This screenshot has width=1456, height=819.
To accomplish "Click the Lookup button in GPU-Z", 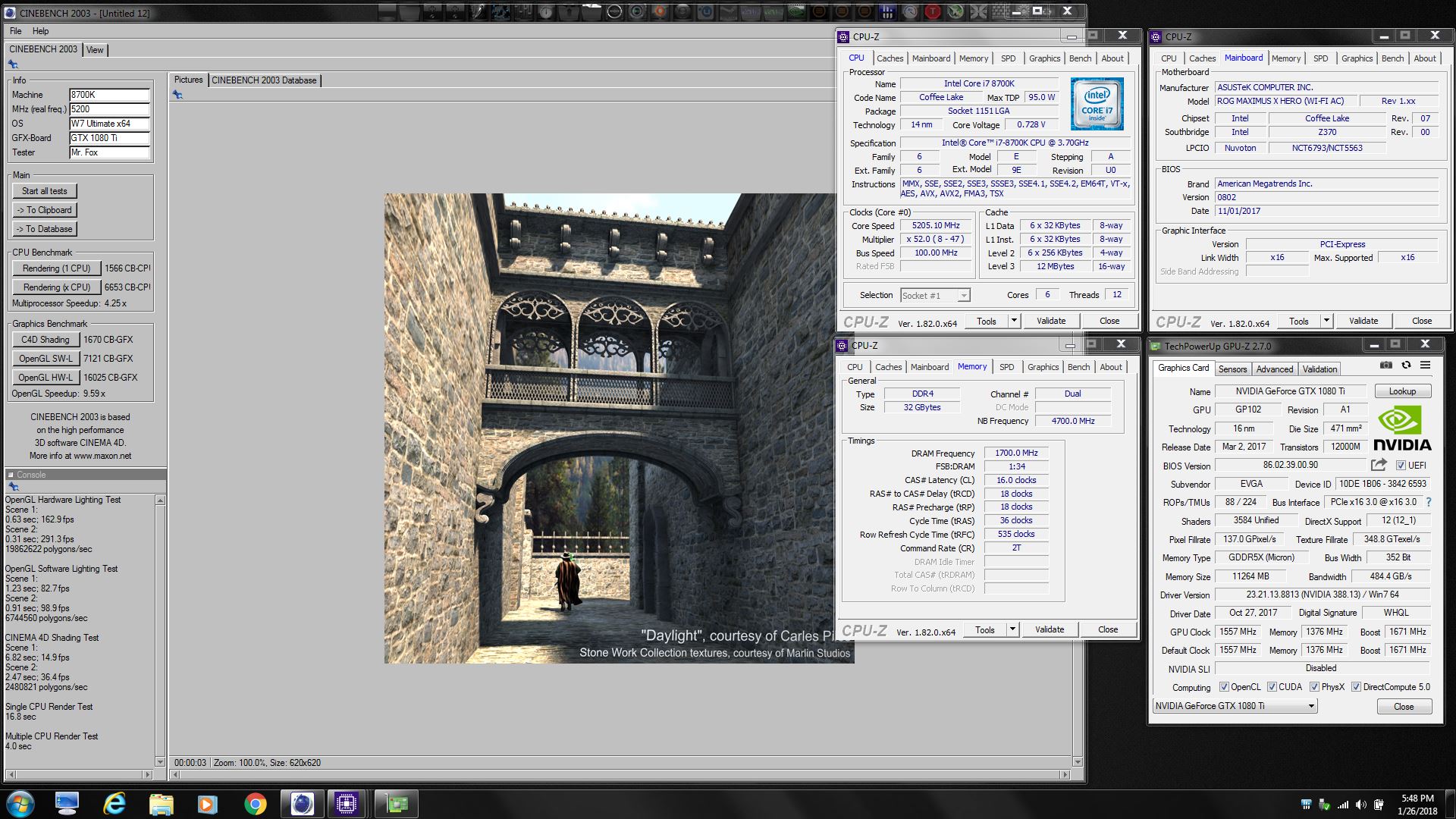I will 1402,391.
